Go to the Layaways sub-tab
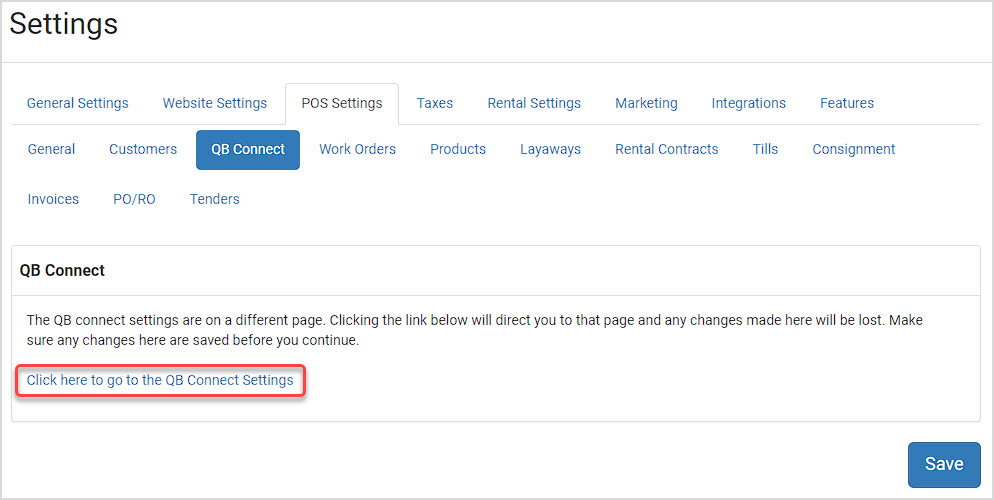994x500 pixels. point(550,149)
